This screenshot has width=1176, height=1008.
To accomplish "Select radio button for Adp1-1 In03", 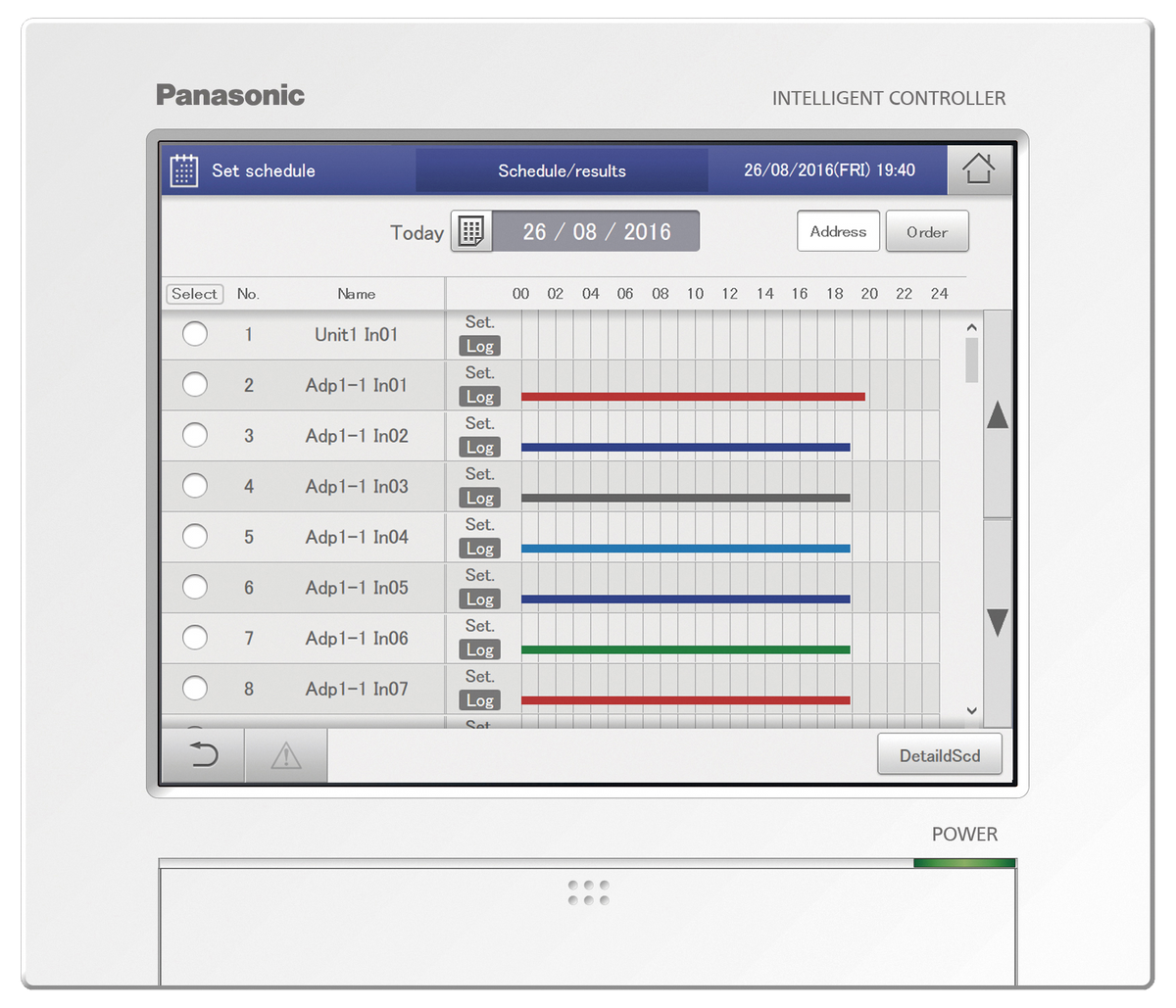I will click(x=195, y=486).
